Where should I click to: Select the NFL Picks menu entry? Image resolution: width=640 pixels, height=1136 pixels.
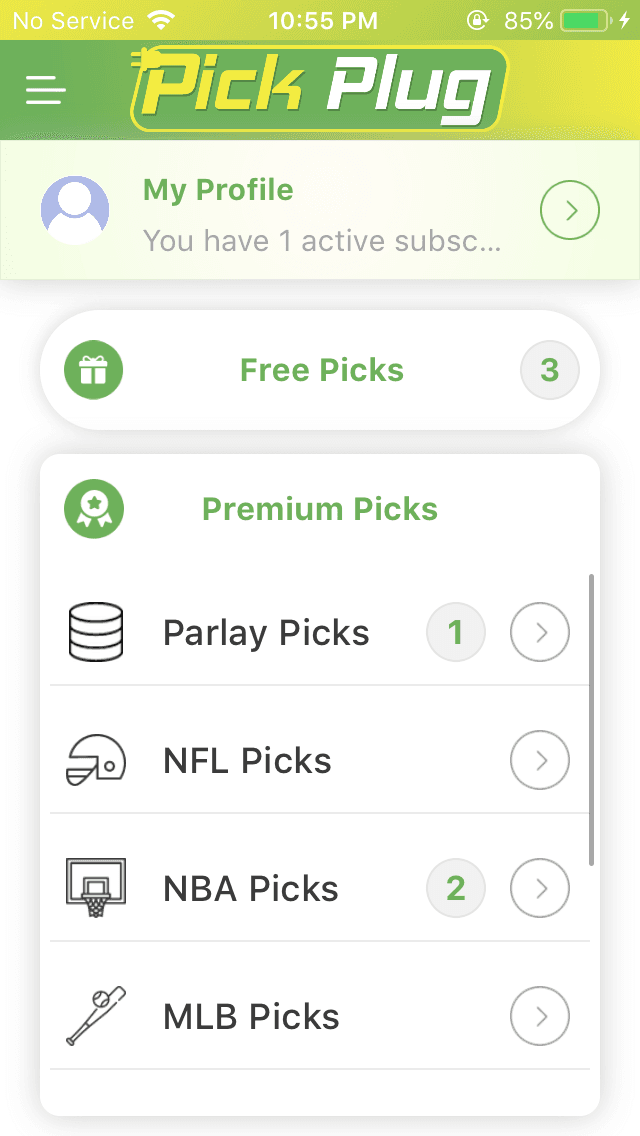(x=320, y=760)
